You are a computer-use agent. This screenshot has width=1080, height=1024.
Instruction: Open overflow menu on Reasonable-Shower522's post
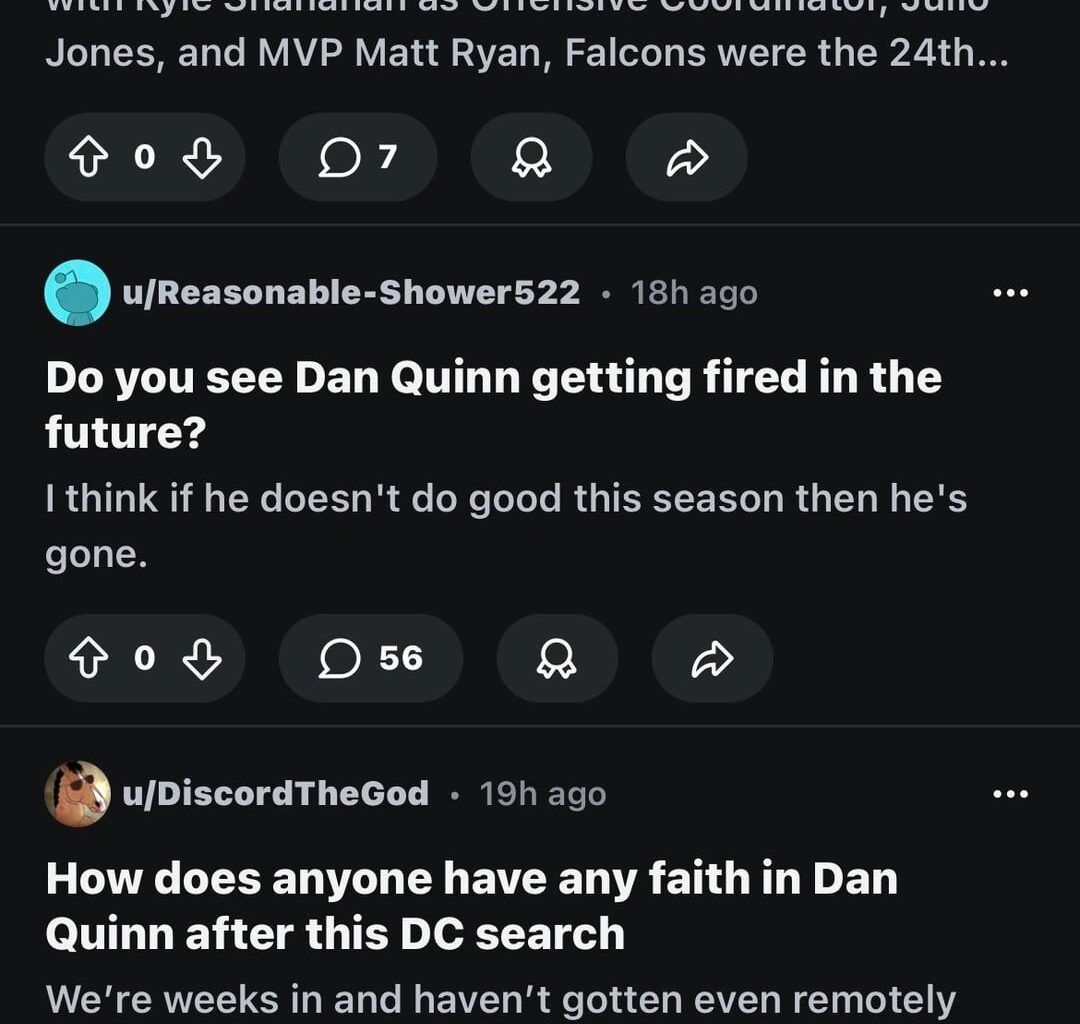click(1012, 292)
